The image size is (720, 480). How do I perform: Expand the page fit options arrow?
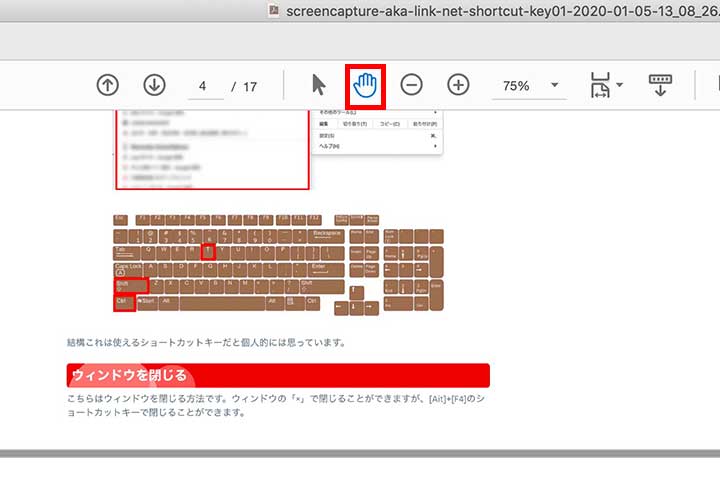(x=619, y=85)
